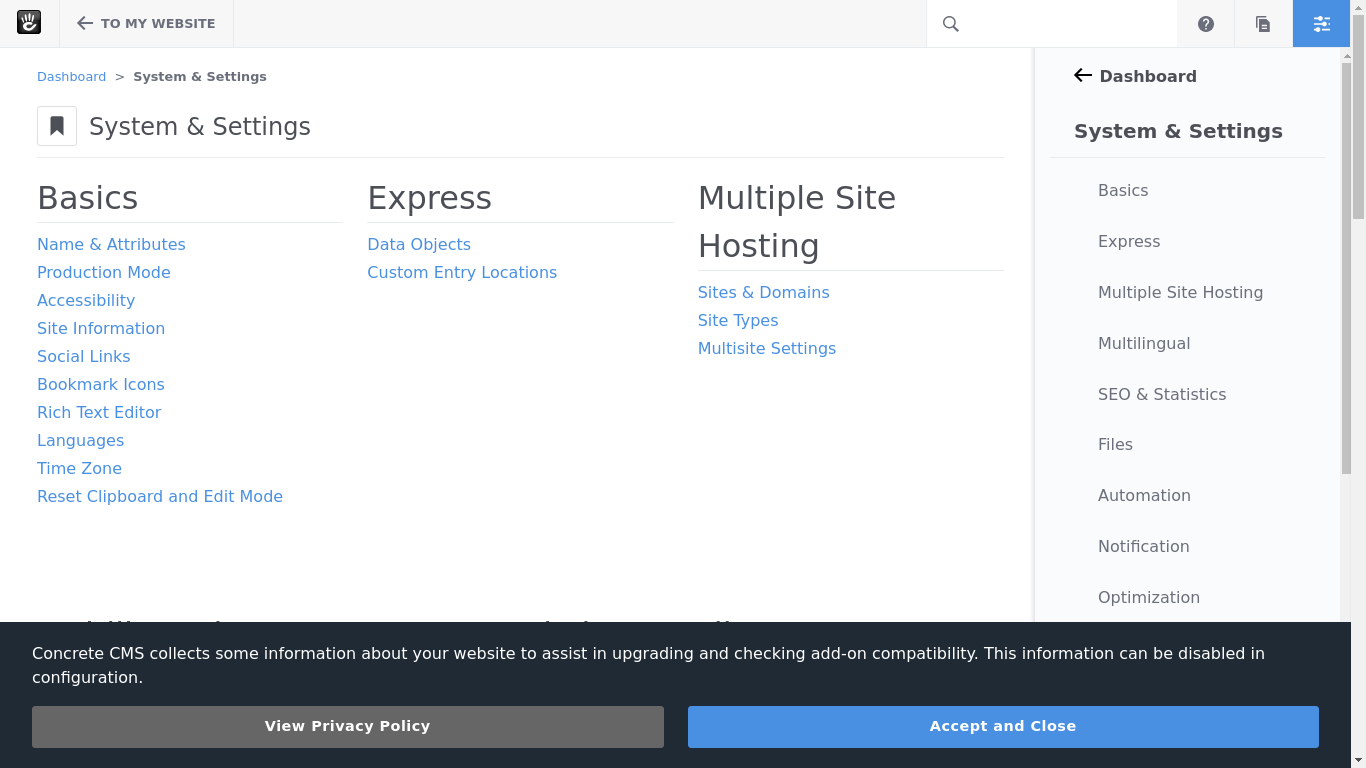Open the Sites & Domains link

tap(763, 292)
